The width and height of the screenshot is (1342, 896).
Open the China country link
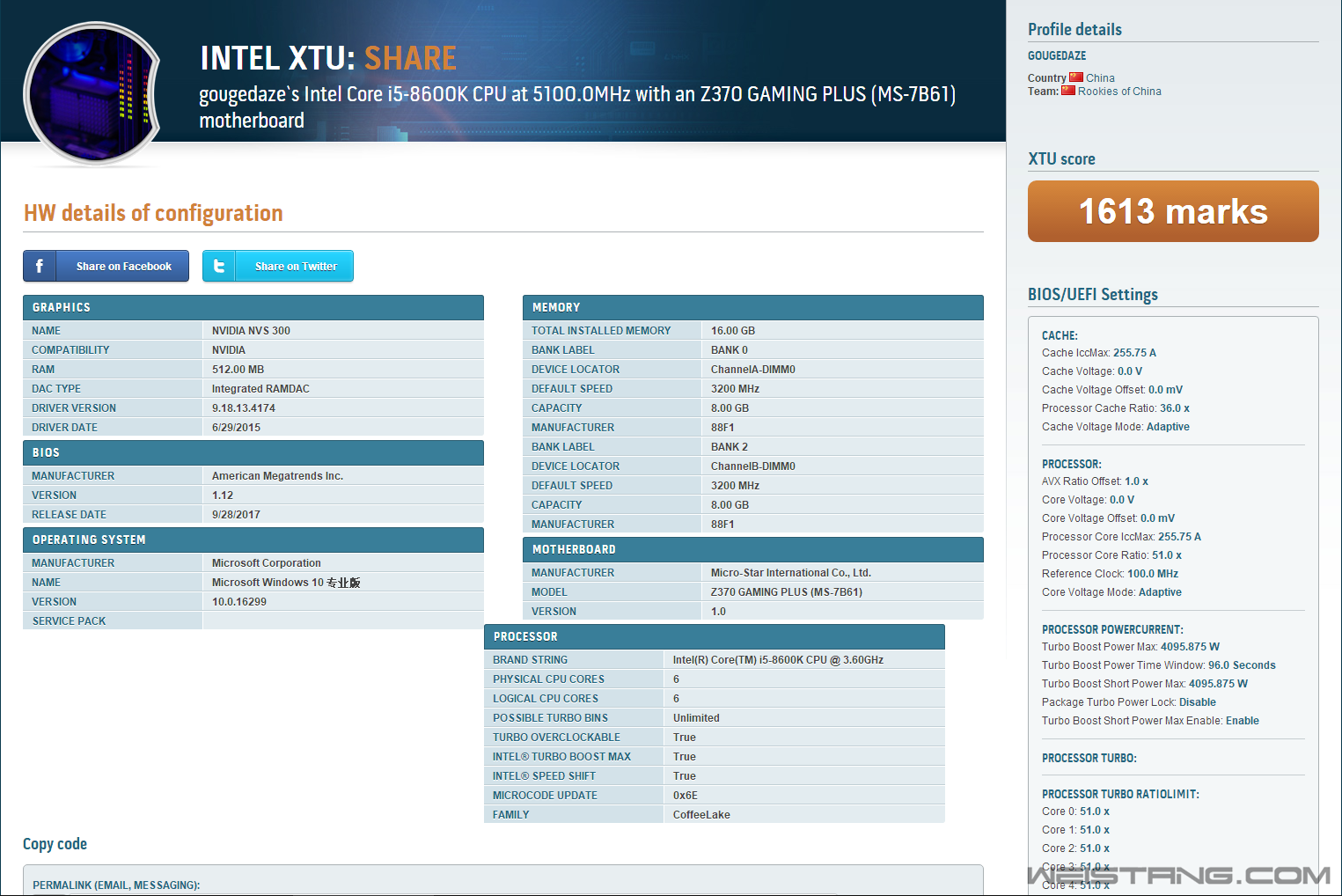[1100, 78]
